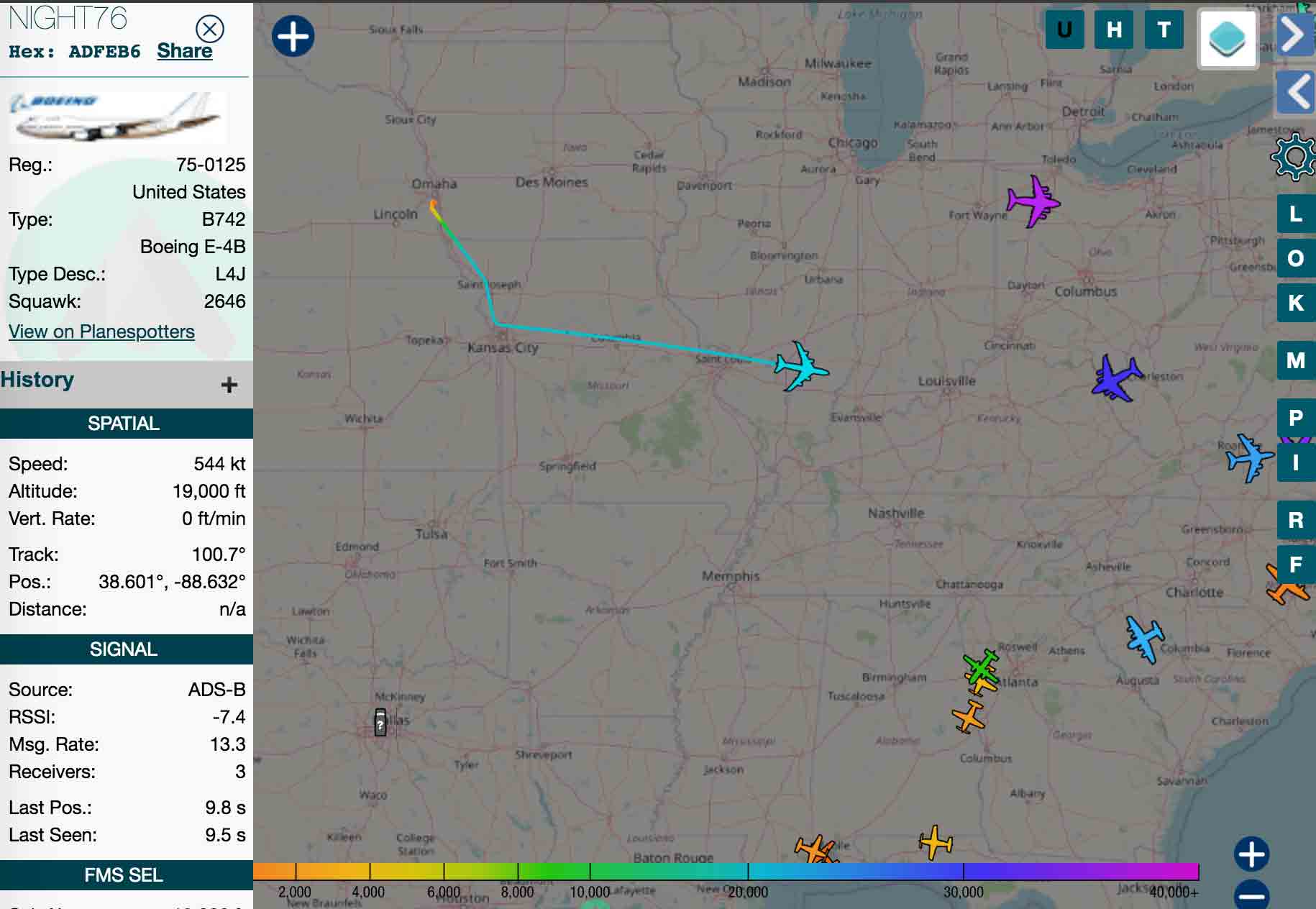Screen dimensions: 1316x909
Task: Select the cyan NIGHT76 aircraft on map
Action: click(x=802, y=367)
